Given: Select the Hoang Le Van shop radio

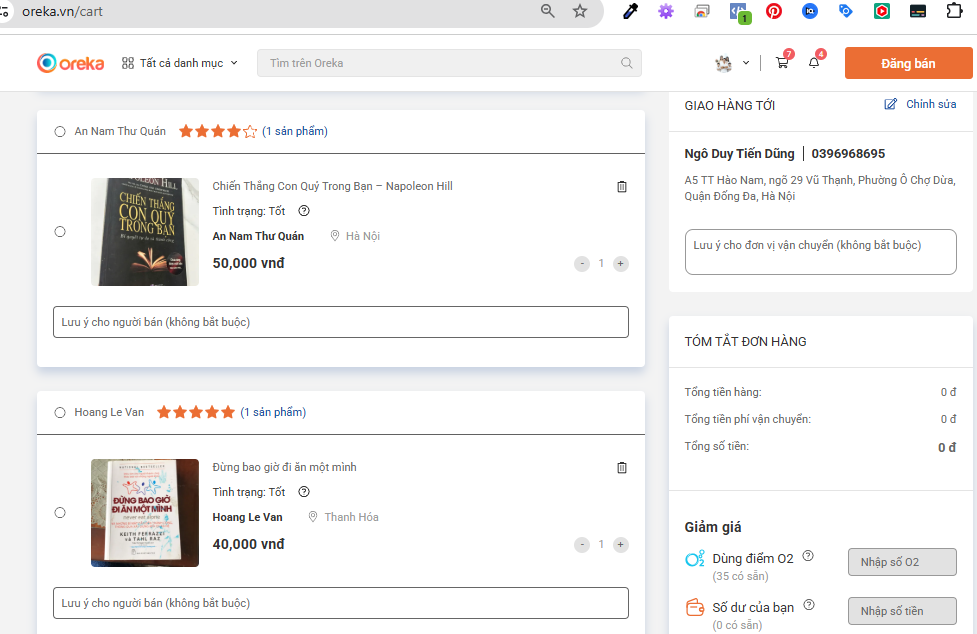Looking at the screenshot, I should (60, 413).
